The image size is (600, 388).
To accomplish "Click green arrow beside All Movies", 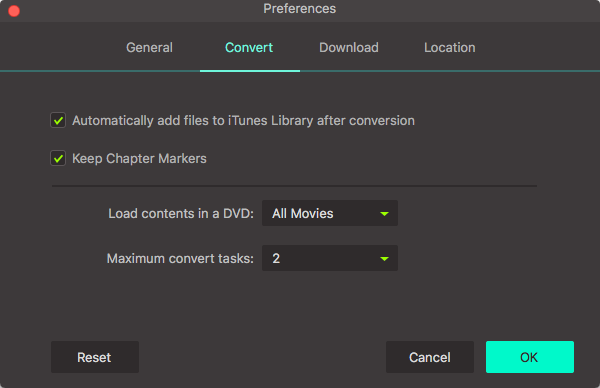I will [x=384, y=214].
